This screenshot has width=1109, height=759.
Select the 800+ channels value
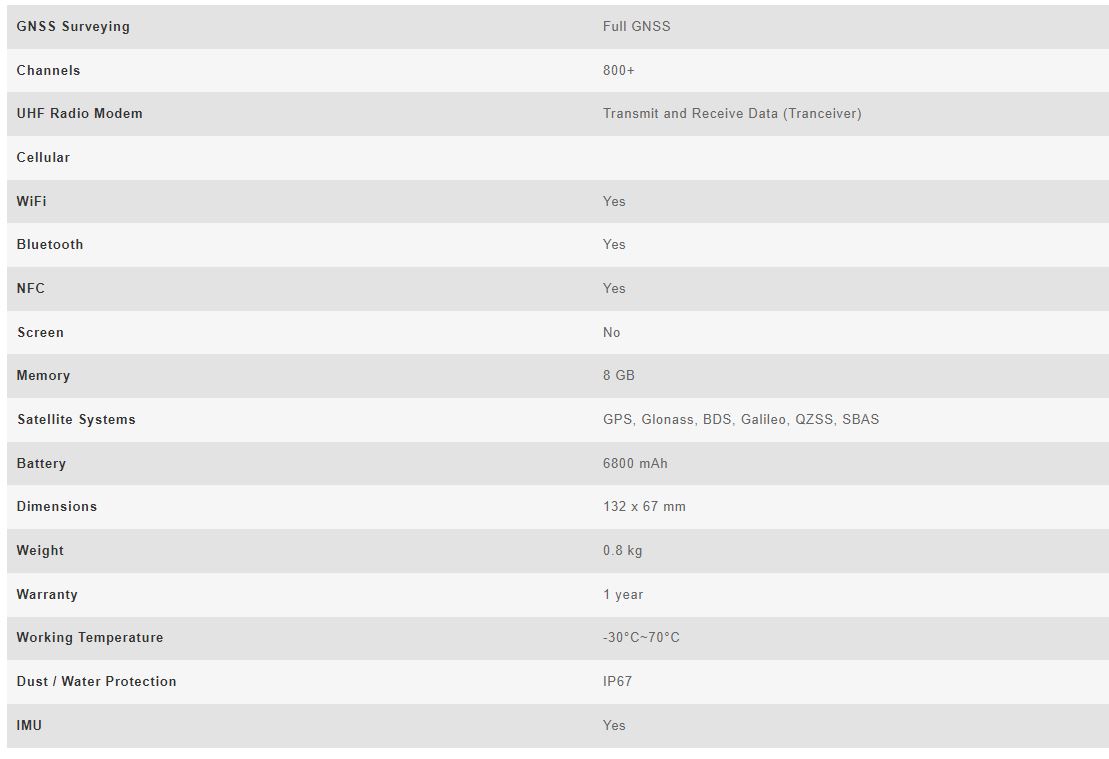[x=618, y=70]
